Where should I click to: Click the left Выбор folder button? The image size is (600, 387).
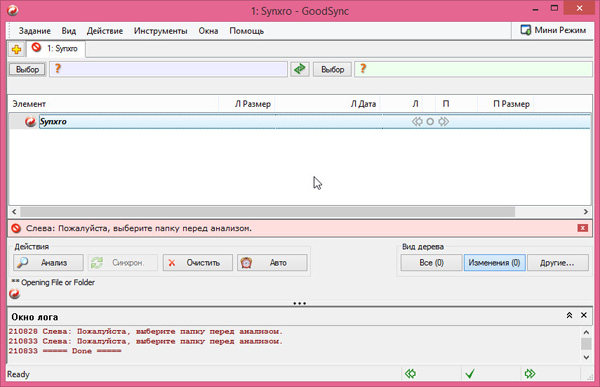[28, 69]
